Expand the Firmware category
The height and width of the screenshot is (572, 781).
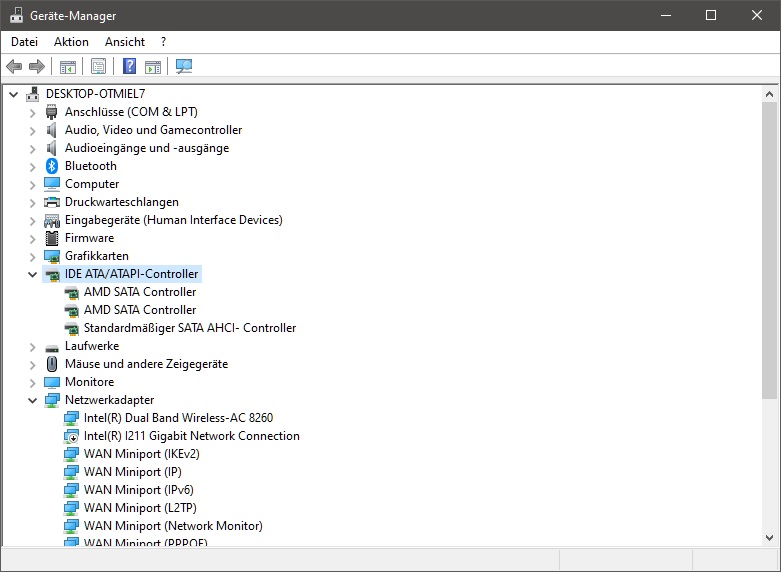coord(32,239)
